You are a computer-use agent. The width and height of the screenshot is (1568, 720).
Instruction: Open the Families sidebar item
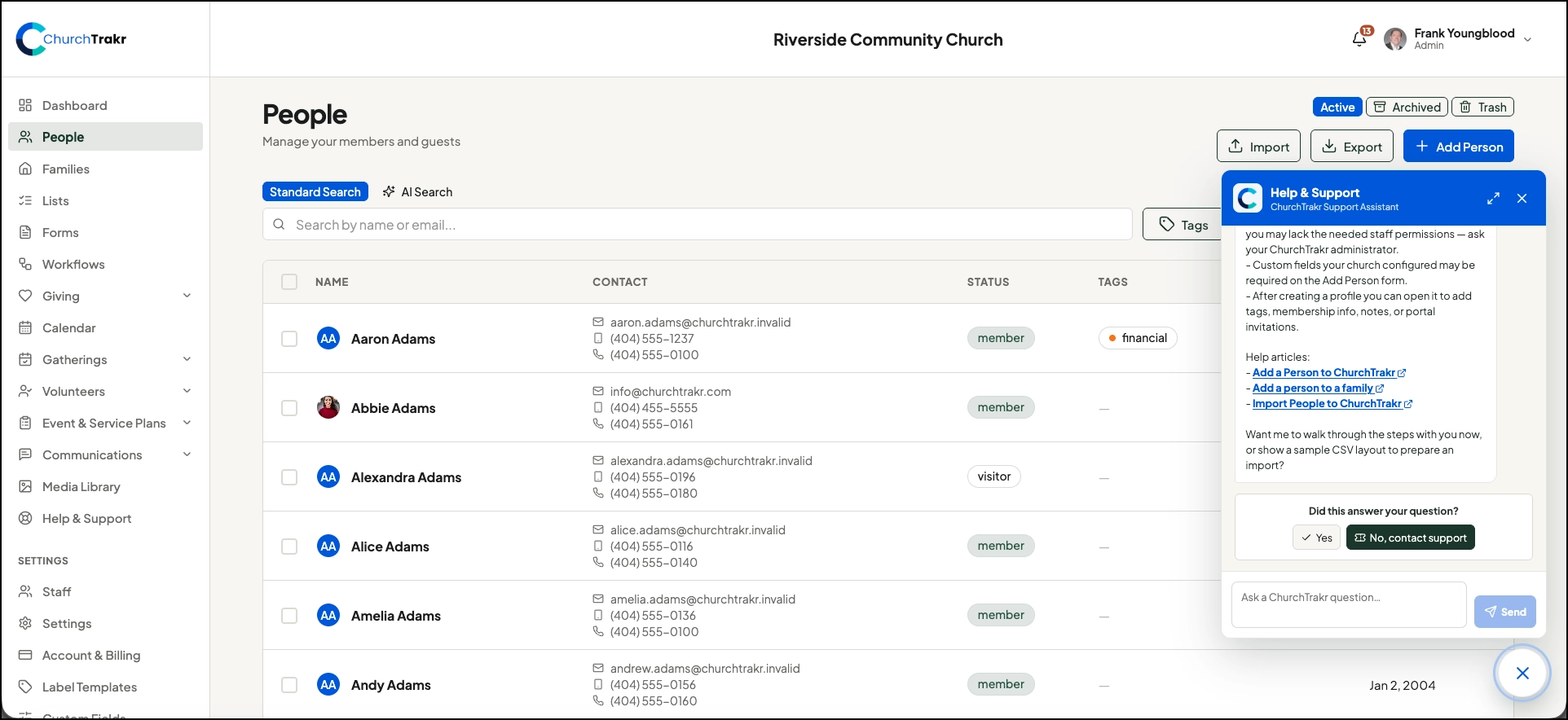105,169
